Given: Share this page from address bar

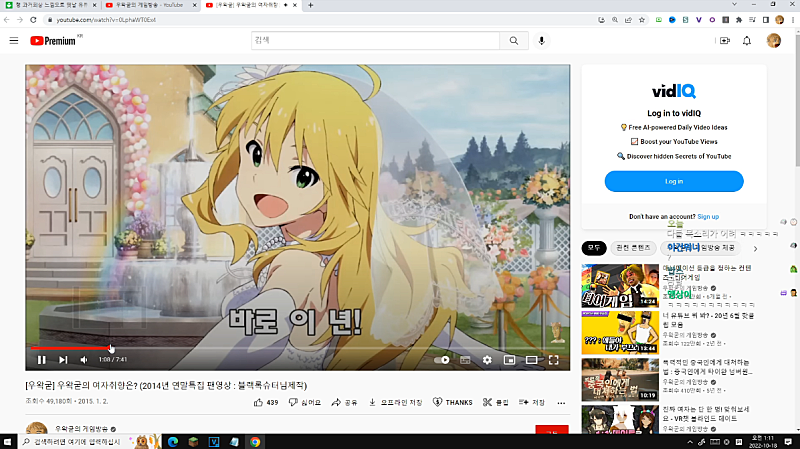Looking at the screenshot, I should pyautogui.click(x=628, y=20).
